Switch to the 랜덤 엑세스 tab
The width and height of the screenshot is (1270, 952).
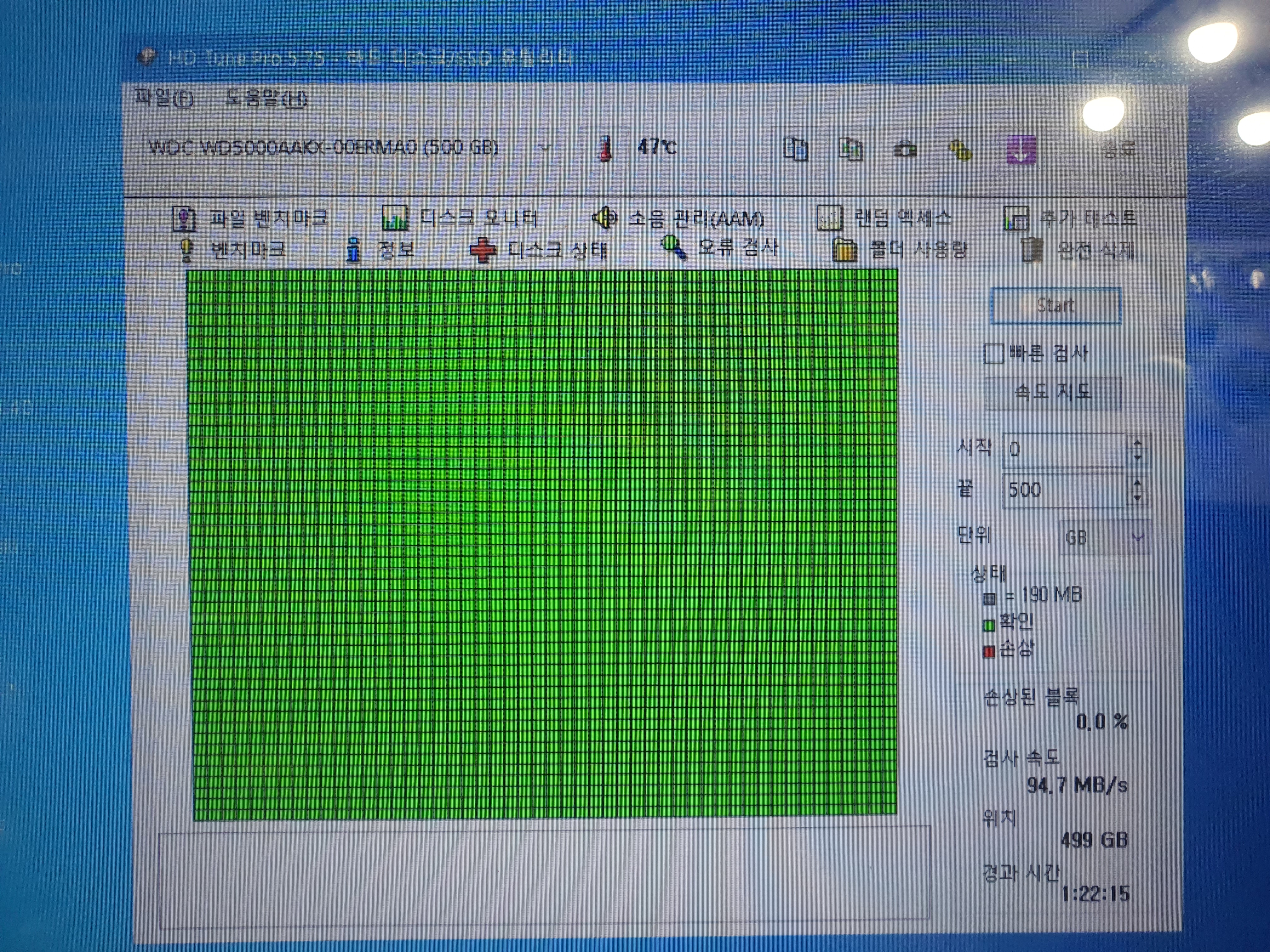(884, 218)
